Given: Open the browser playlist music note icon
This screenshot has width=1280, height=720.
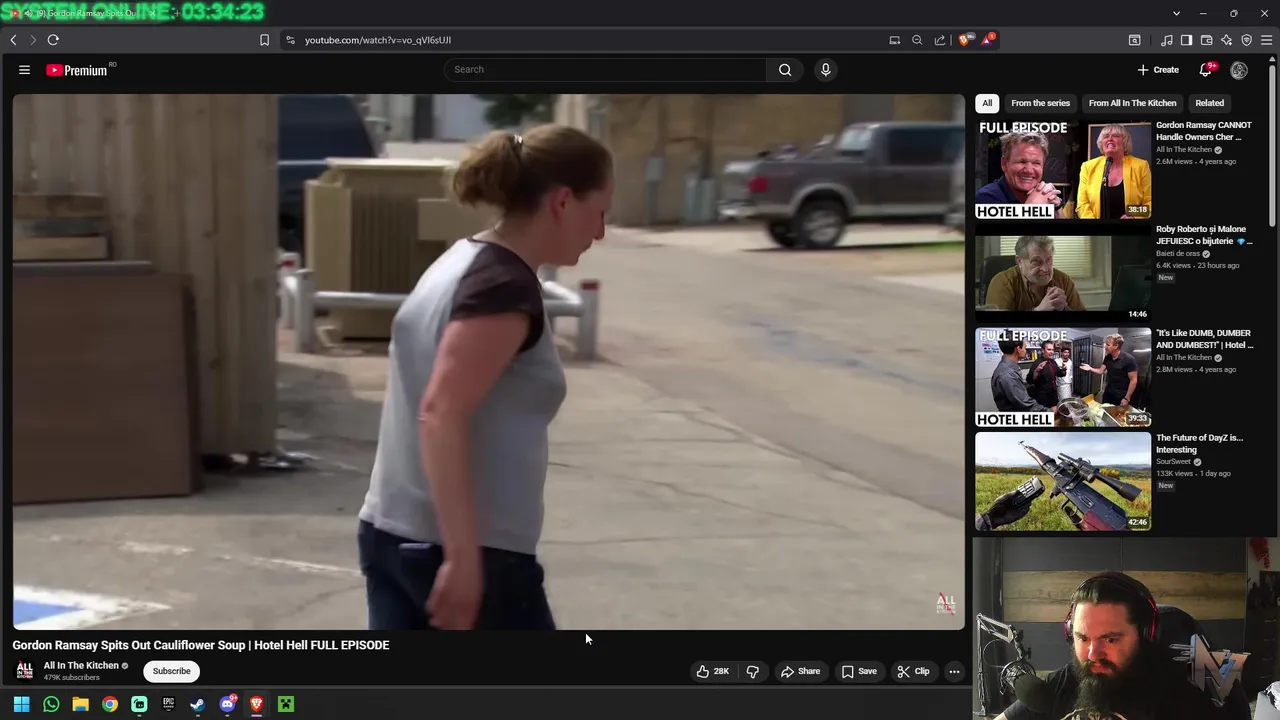Looking at the screenshot, I should click(x=1167, y=40).
